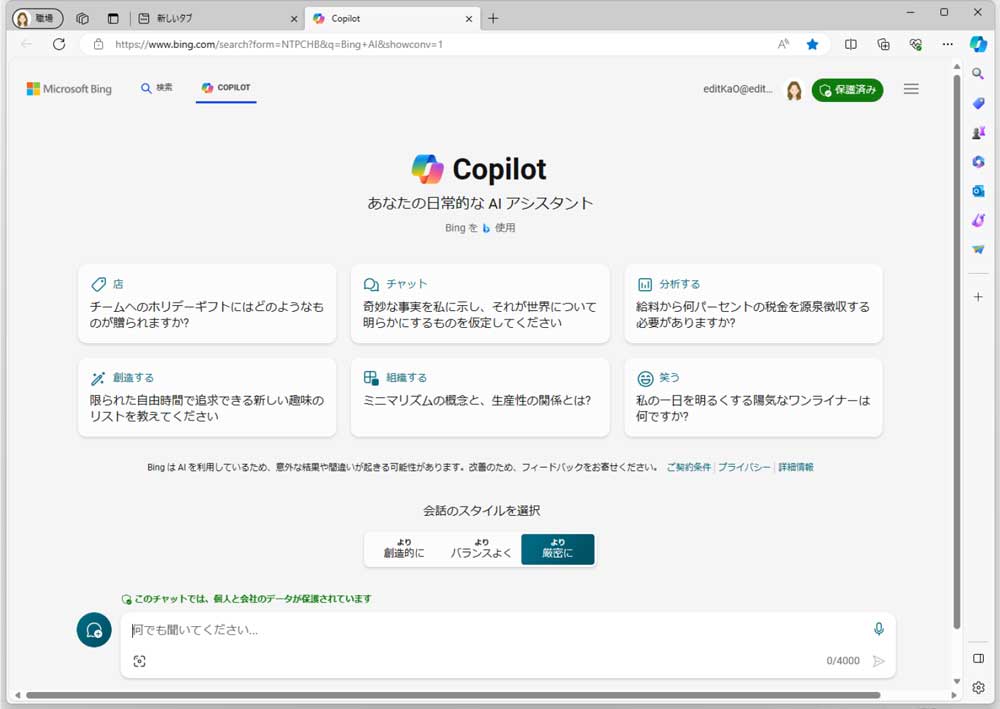Click the 保護済み green button

[x=847, y=90]
